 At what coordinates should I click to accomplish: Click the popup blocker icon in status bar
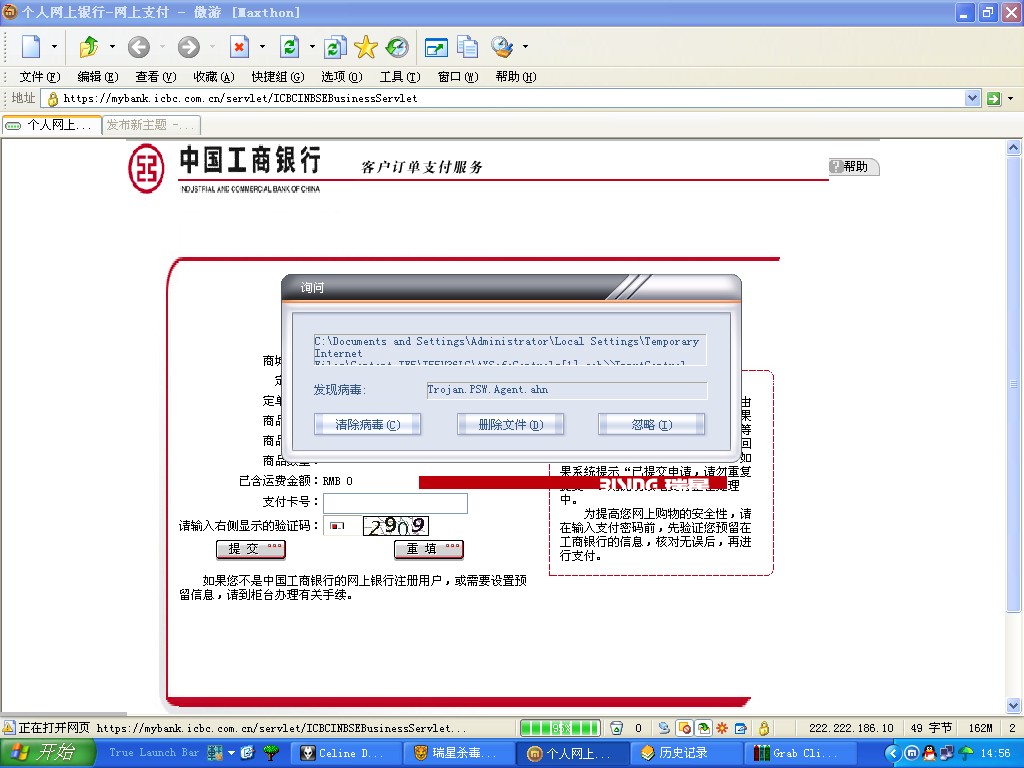point(684,728)
